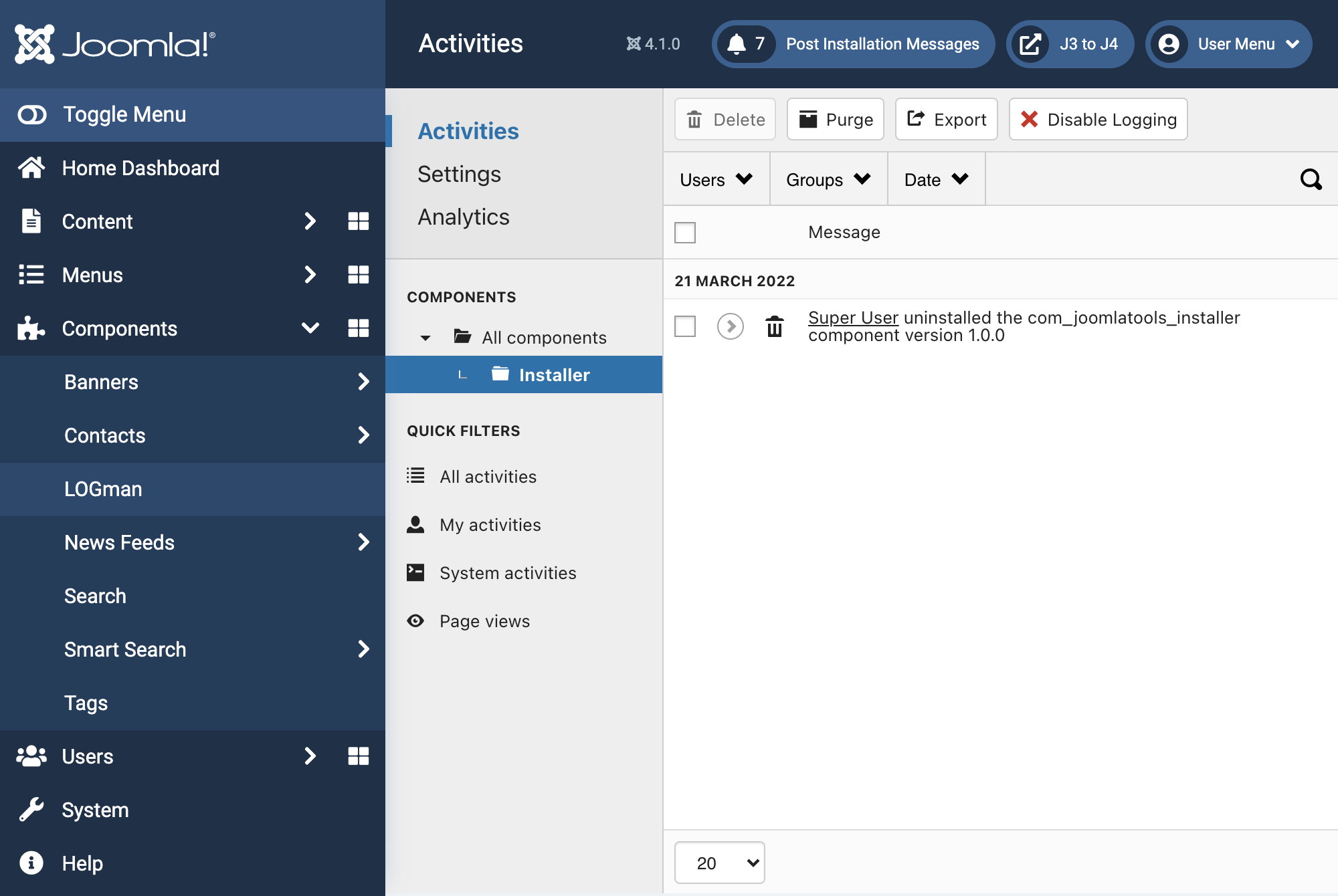
Task: Open notifications bell icon
Action: [x=737, y=44]
